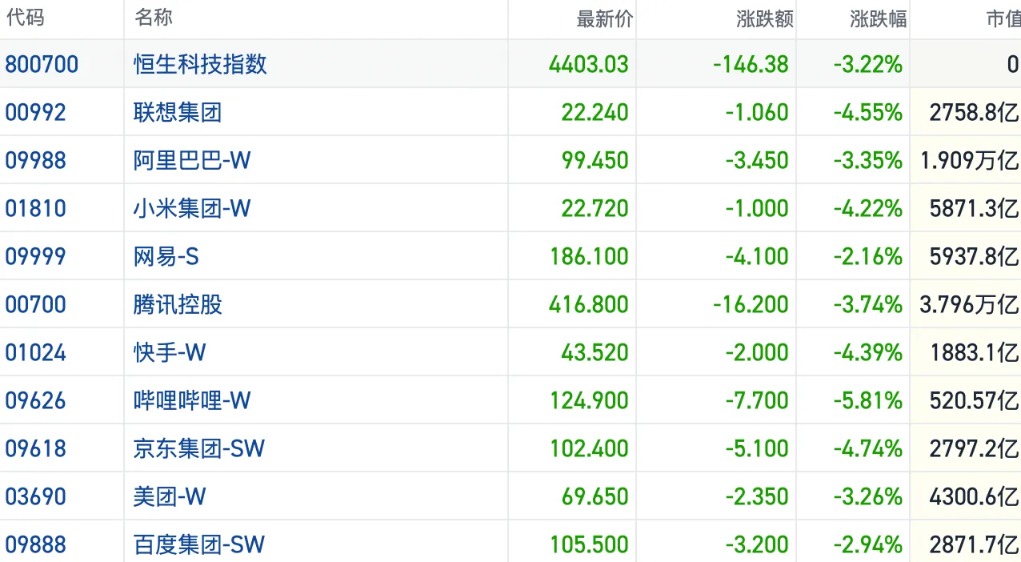Screen dimensions: 1021x562
Task: Click 阿里巴巴 latest price 99.450
Action: click(x=595, y=160)
